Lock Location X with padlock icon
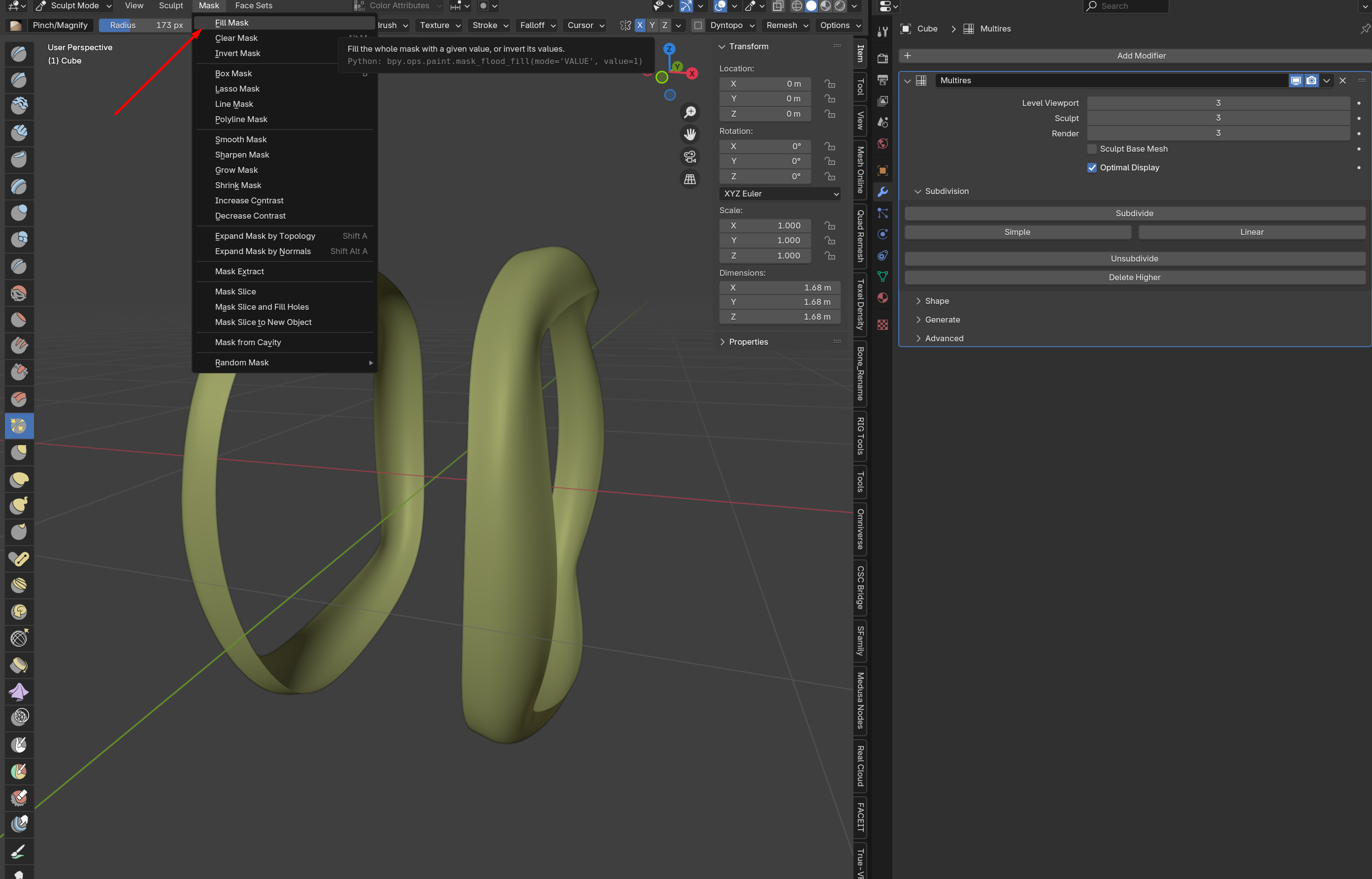 (830, 83)
